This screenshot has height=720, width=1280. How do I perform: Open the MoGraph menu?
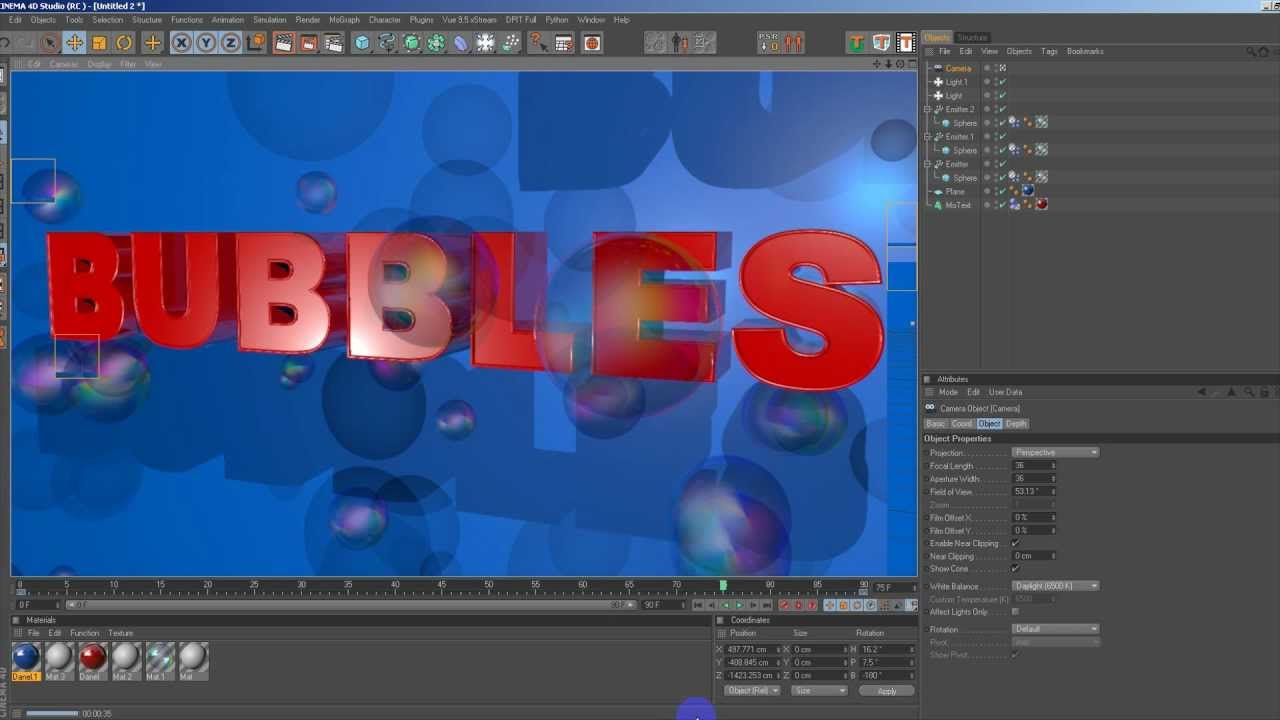coord(344,20)
